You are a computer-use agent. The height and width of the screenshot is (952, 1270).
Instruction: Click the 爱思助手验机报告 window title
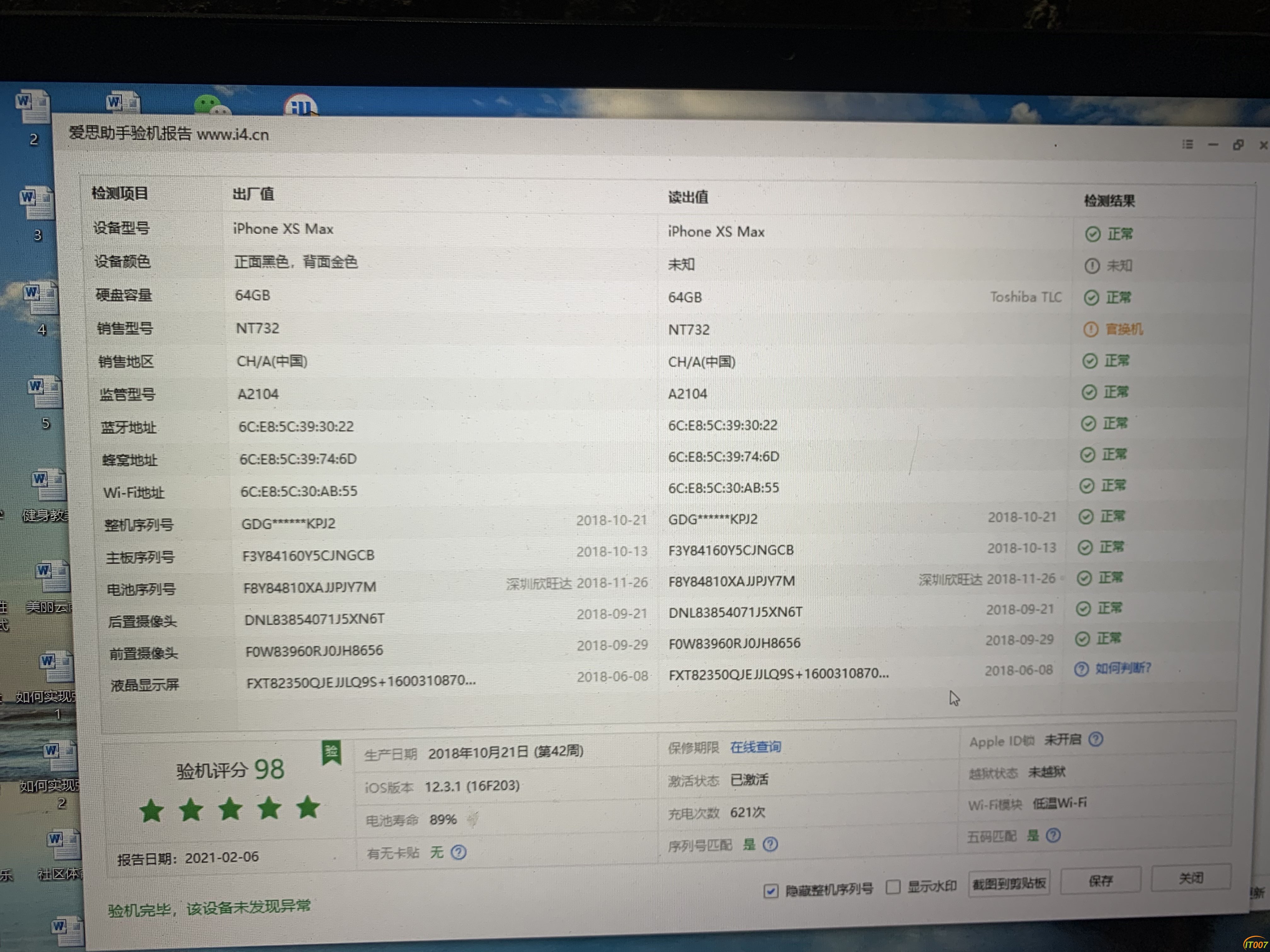point(169,134)
